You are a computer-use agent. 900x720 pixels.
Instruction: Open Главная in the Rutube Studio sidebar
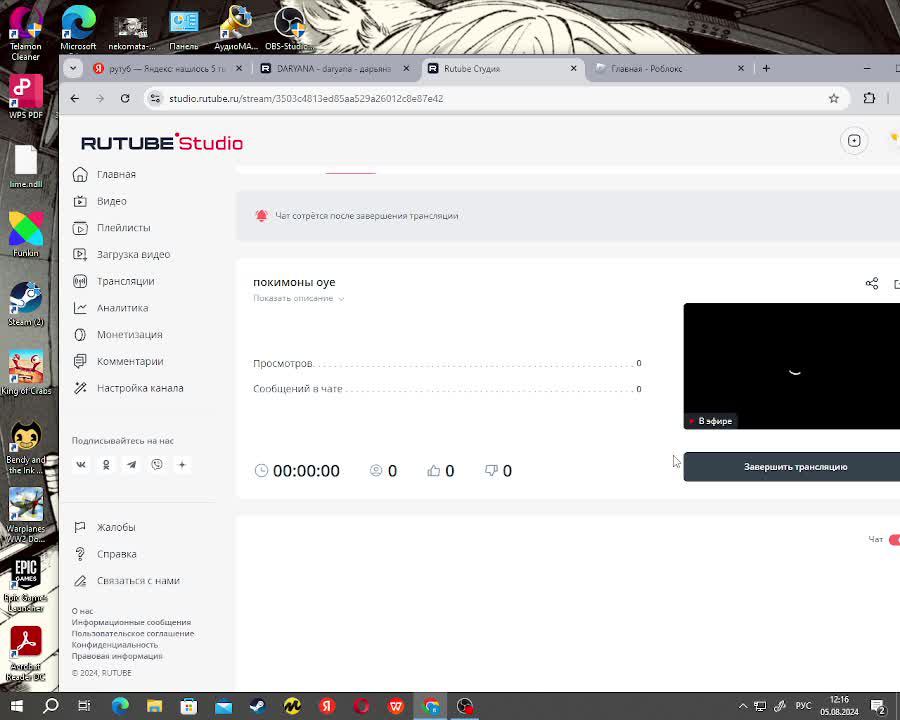coord(116,175)
